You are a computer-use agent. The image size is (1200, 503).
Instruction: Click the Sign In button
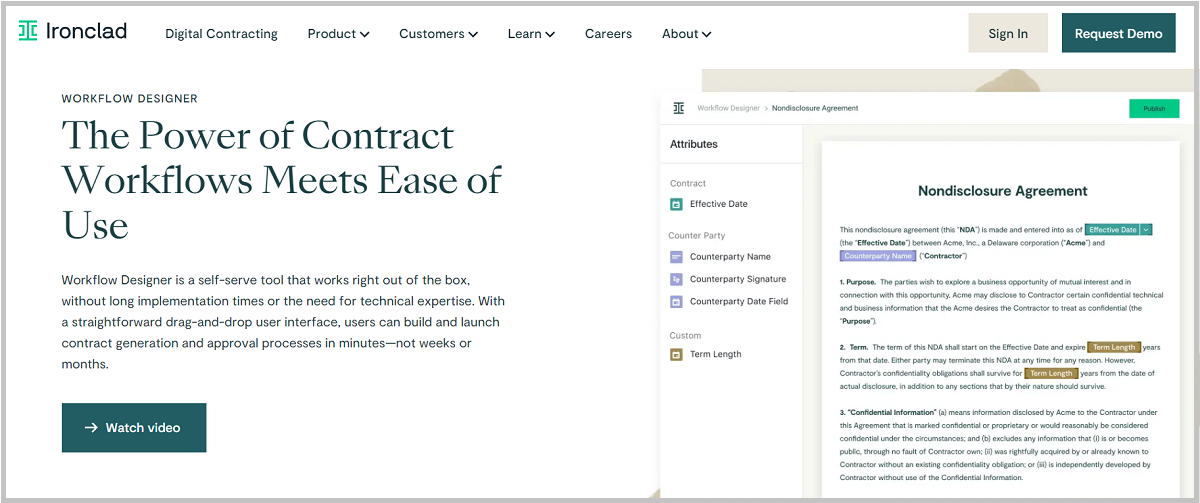click(1008, 33)
